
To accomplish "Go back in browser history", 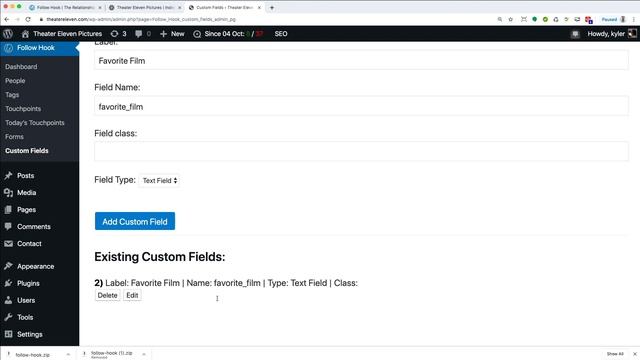I will (x=7, y=19).
